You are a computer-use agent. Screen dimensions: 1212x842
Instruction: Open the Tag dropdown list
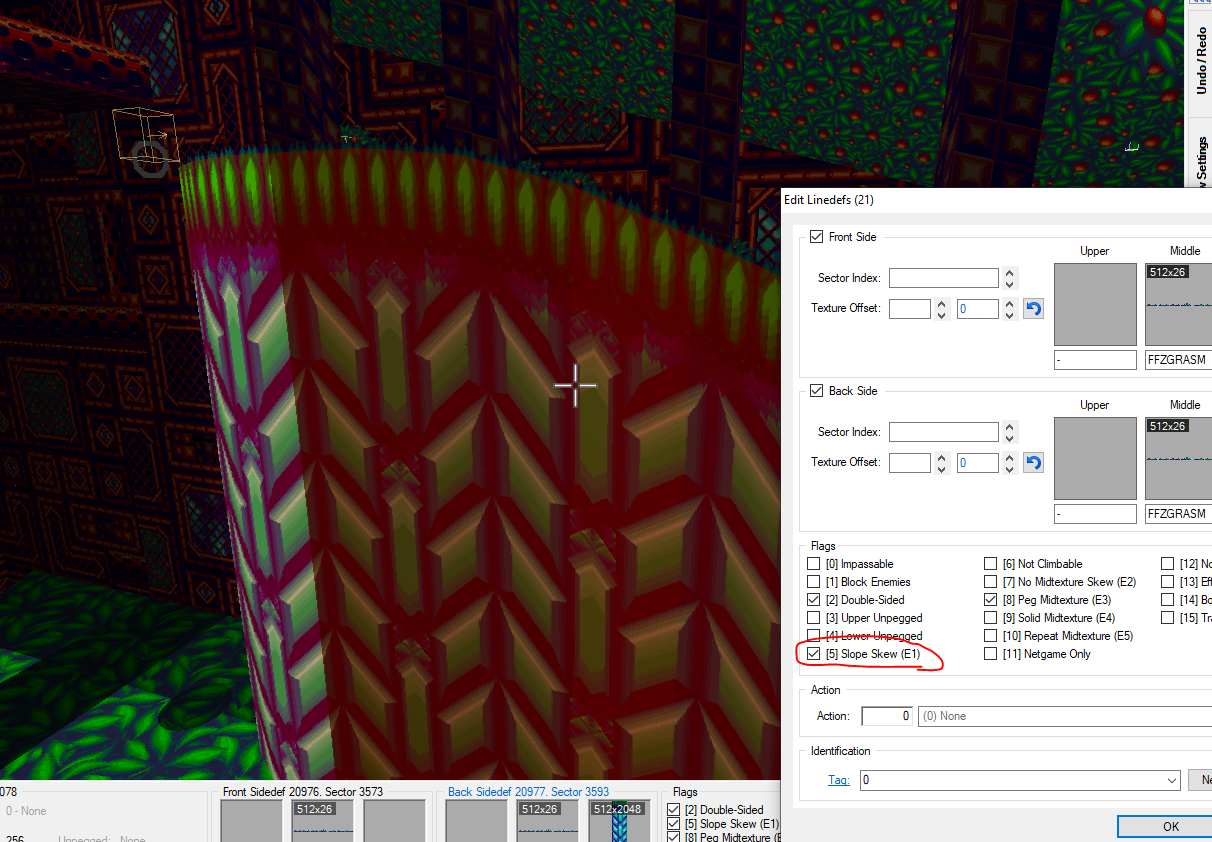tap(1172, 780)
